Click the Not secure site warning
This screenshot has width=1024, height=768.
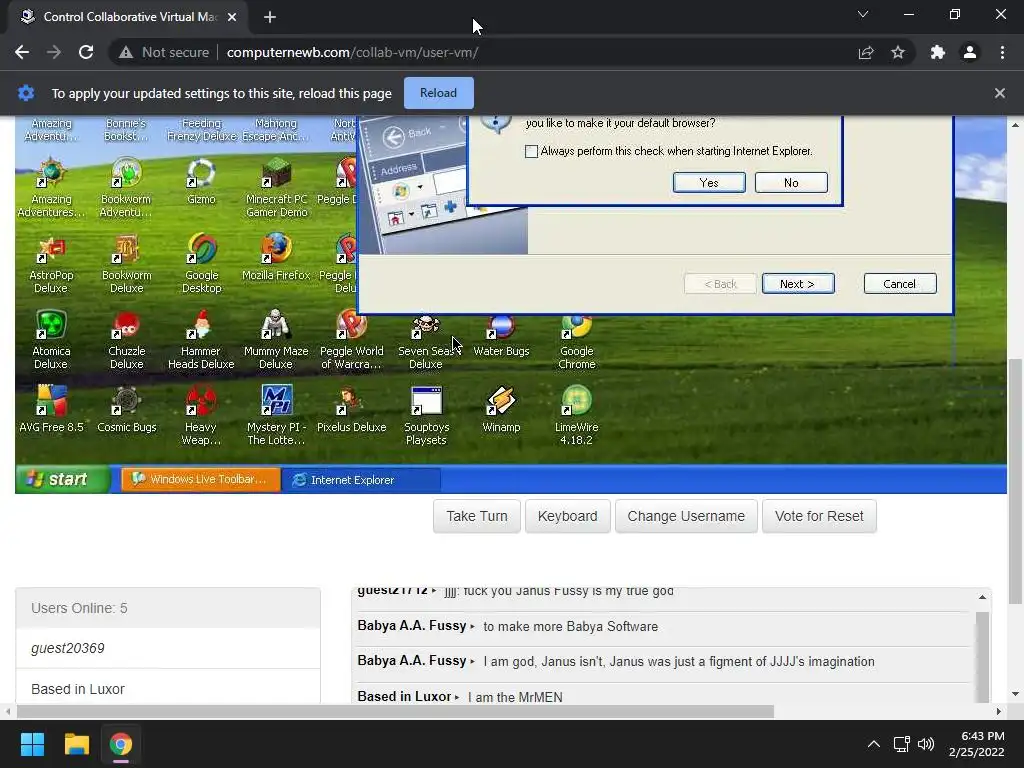[164, 52]
